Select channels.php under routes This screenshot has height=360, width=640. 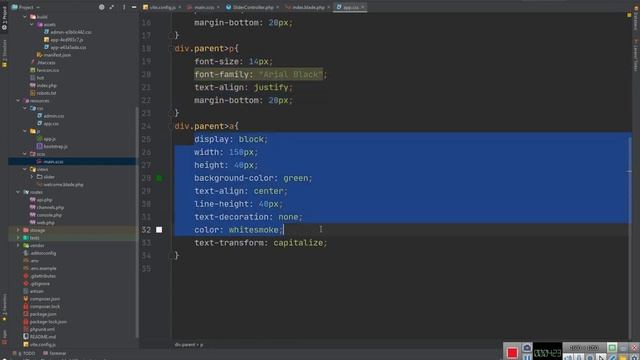click(x=46, y=208)
